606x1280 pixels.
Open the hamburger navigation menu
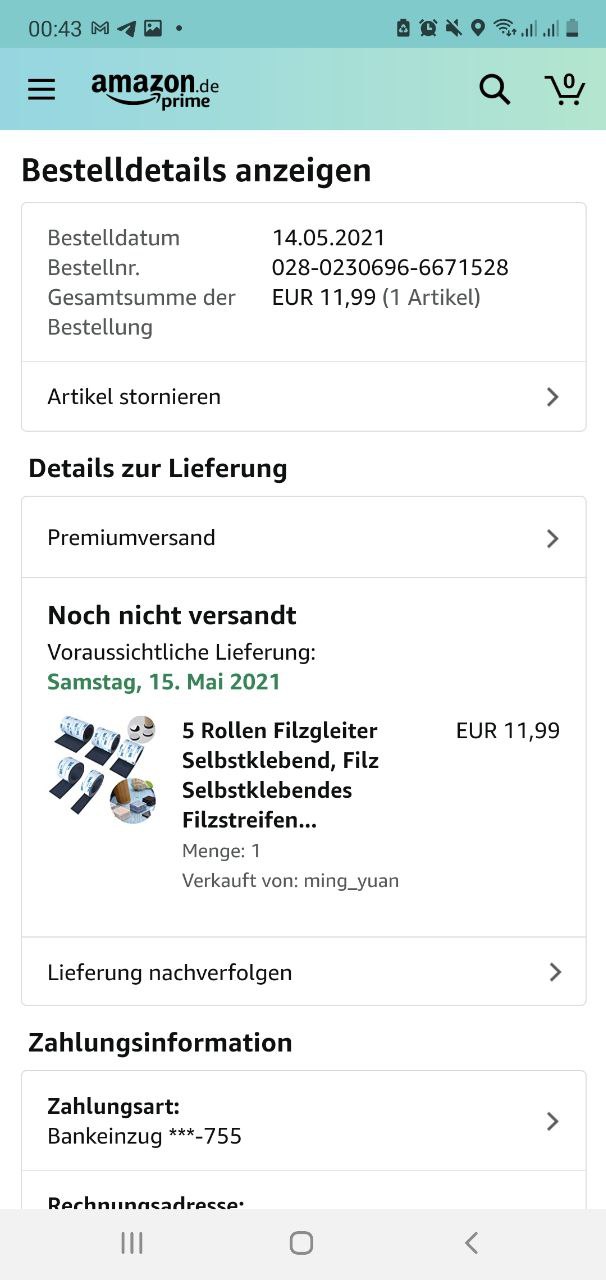(x=41, y=90)
